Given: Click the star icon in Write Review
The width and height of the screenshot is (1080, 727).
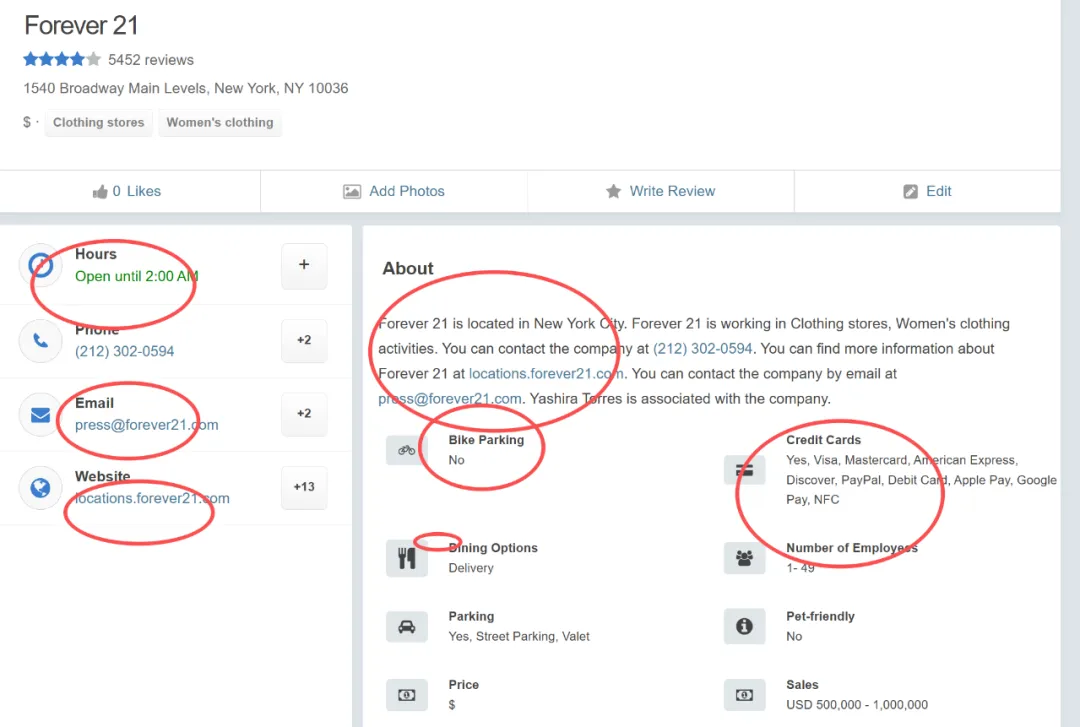Looking at the screenshot, I should tap(613, 191).
